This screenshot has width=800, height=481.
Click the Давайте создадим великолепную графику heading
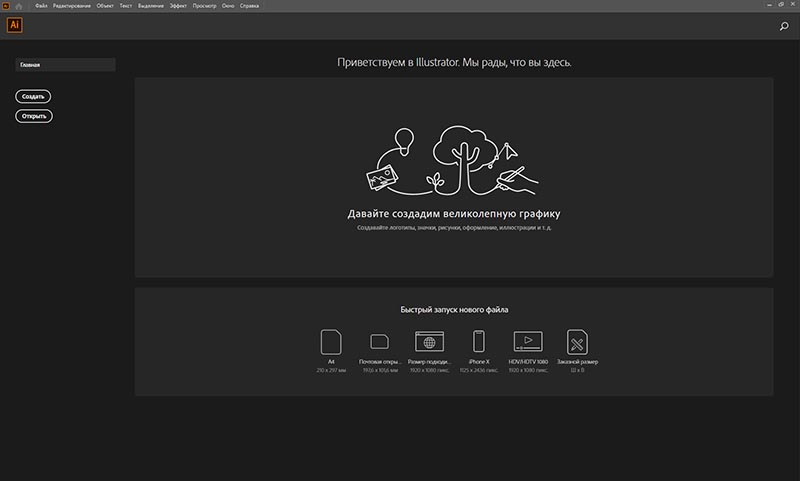click(x=454, y=214)
